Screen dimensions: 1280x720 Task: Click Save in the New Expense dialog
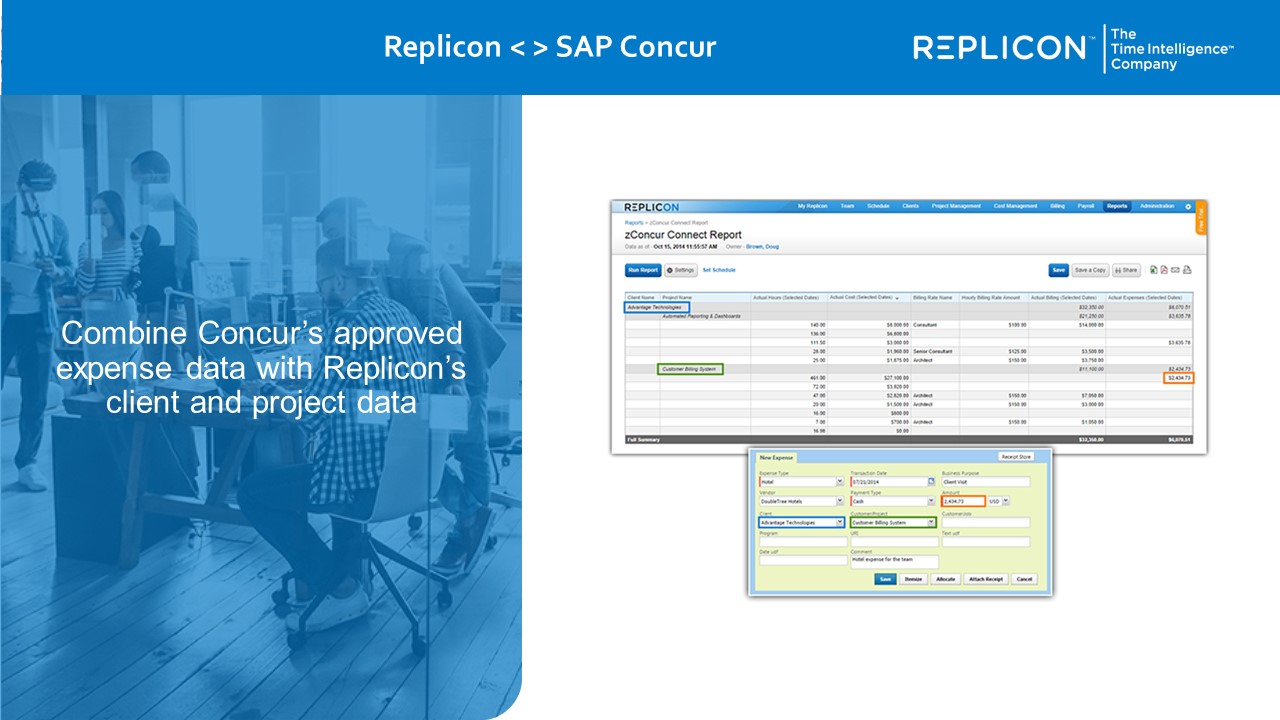pyautogui.click(x=885, y=579)
